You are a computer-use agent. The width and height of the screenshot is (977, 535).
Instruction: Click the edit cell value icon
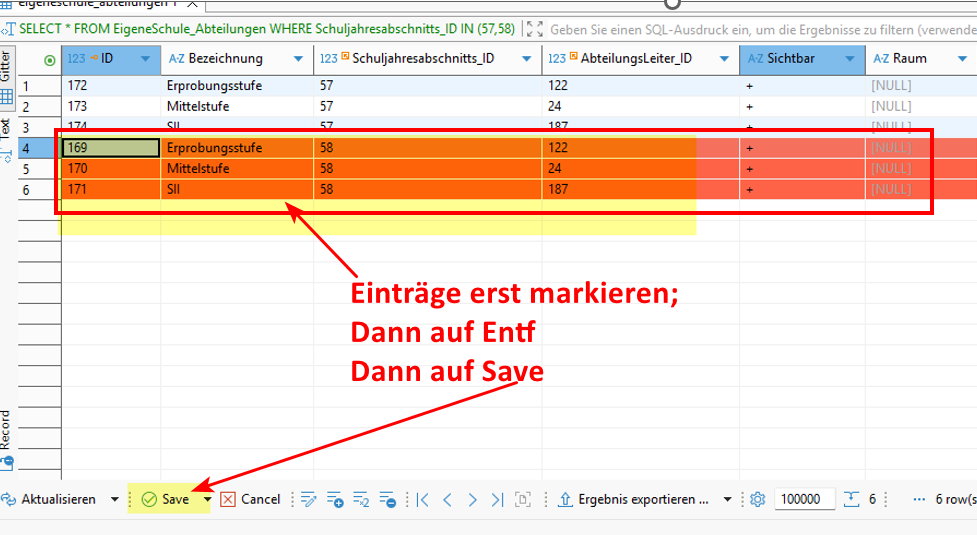point(308,499)
